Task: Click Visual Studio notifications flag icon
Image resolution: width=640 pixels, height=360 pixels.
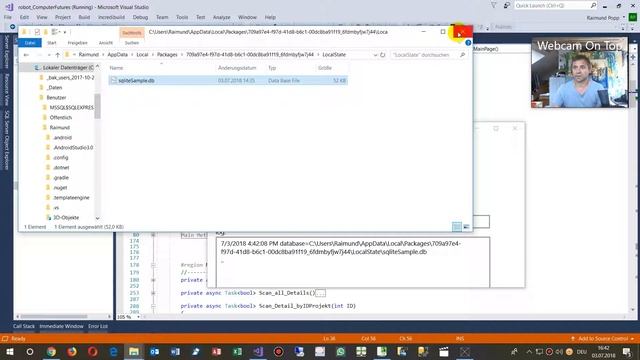Action: point(493,5)
